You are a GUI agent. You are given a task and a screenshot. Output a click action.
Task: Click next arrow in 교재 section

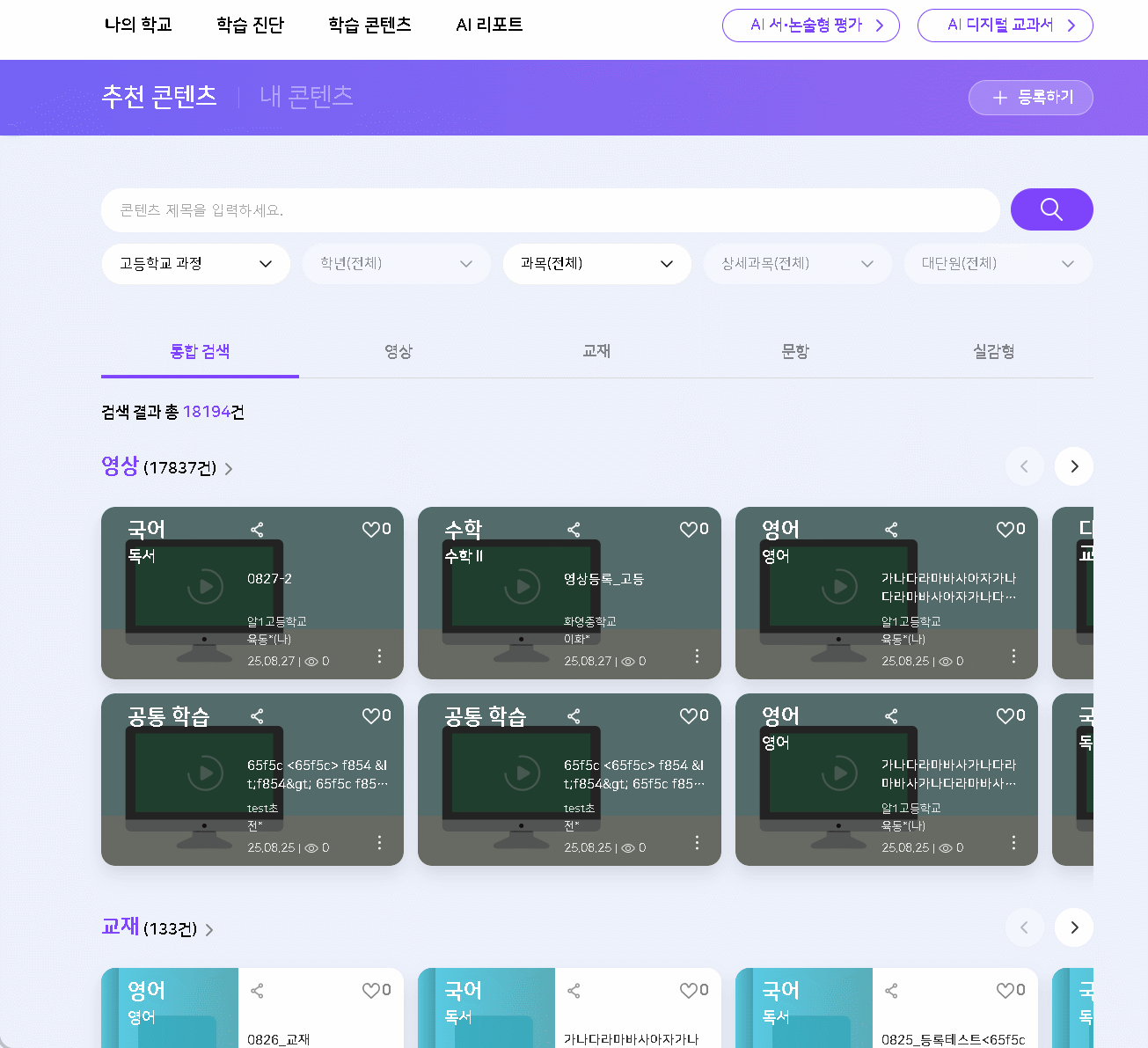(1073, 927)
